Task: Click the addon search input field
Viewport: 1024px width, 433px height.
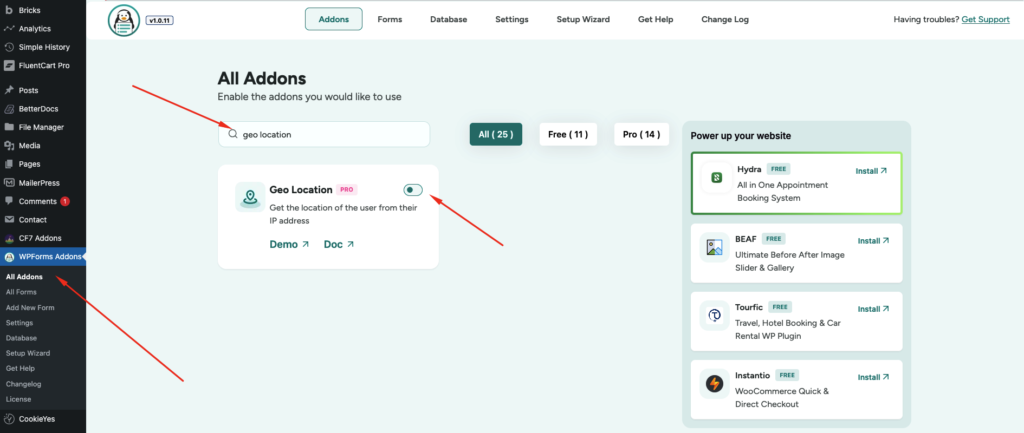Action: (324, 135)
